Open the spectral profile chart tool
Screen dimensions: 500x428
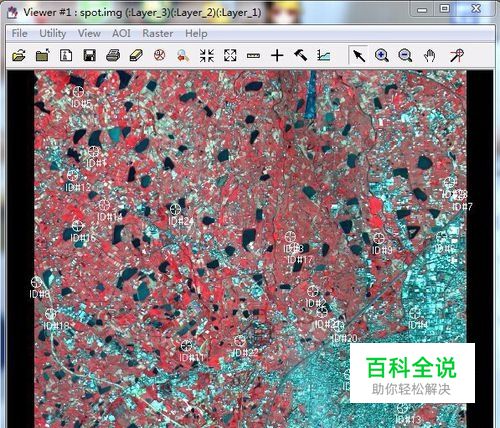point(323,55)
